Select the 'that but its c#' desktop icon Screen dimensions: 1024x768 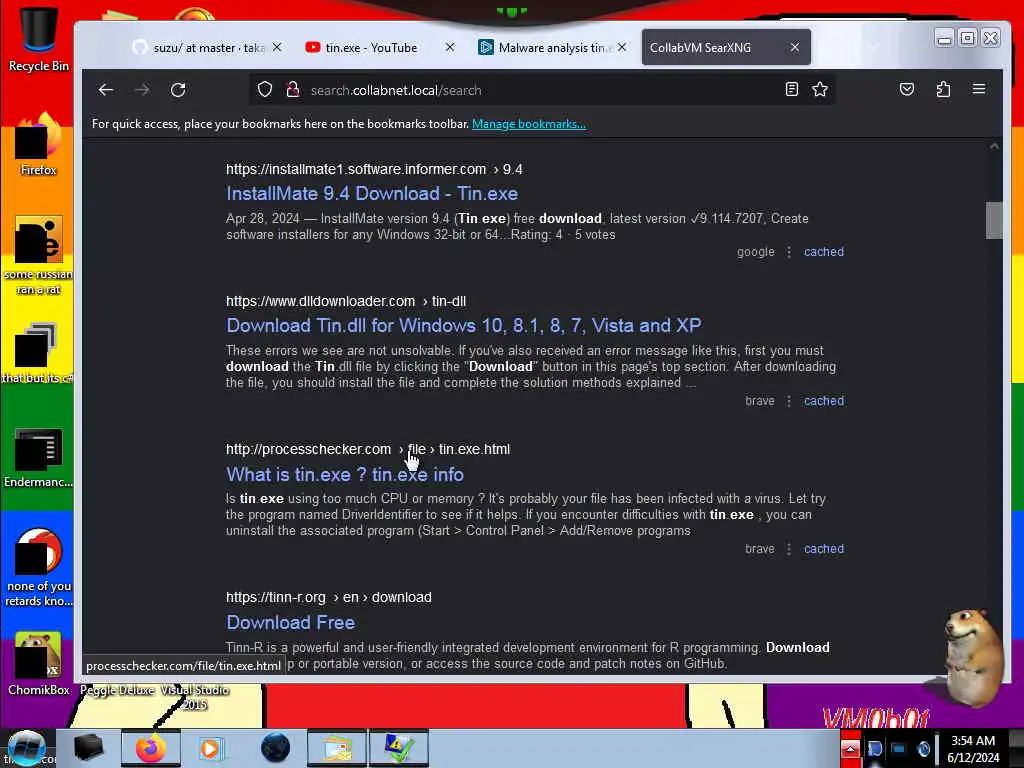[x=37, y=353]
